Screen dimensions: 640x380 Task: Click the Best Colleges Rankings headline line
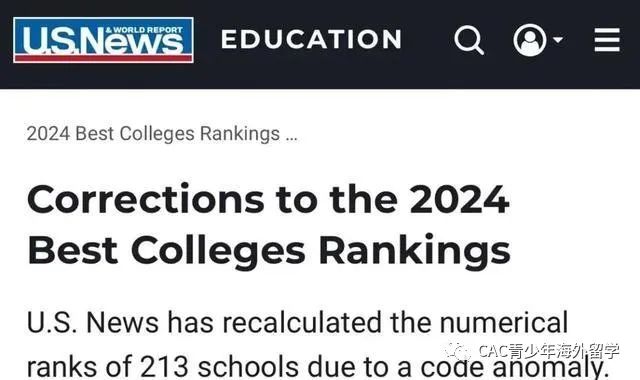coord(269,250)
